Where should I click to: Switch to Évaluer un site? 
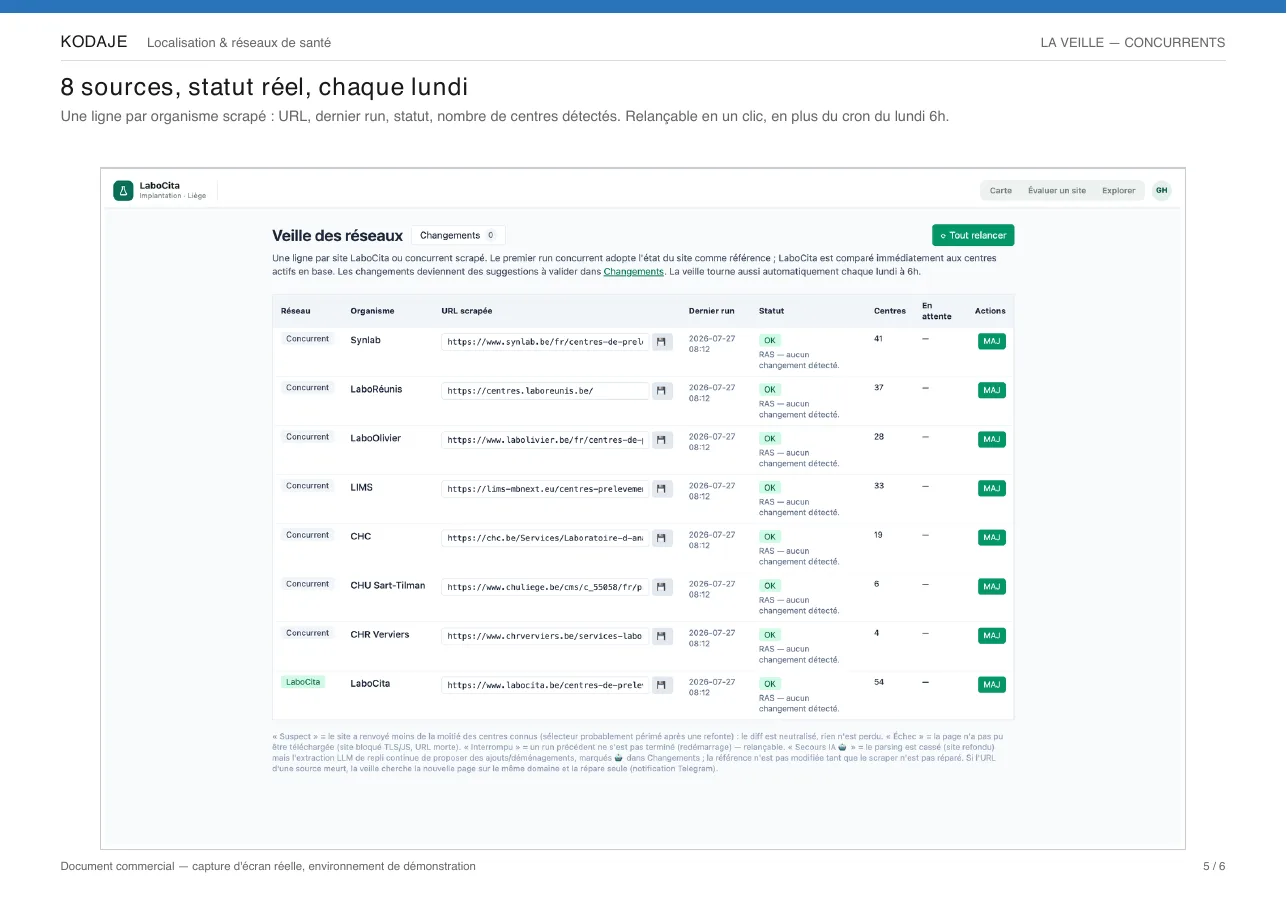pyautogui.click(x=1057, y=190)
